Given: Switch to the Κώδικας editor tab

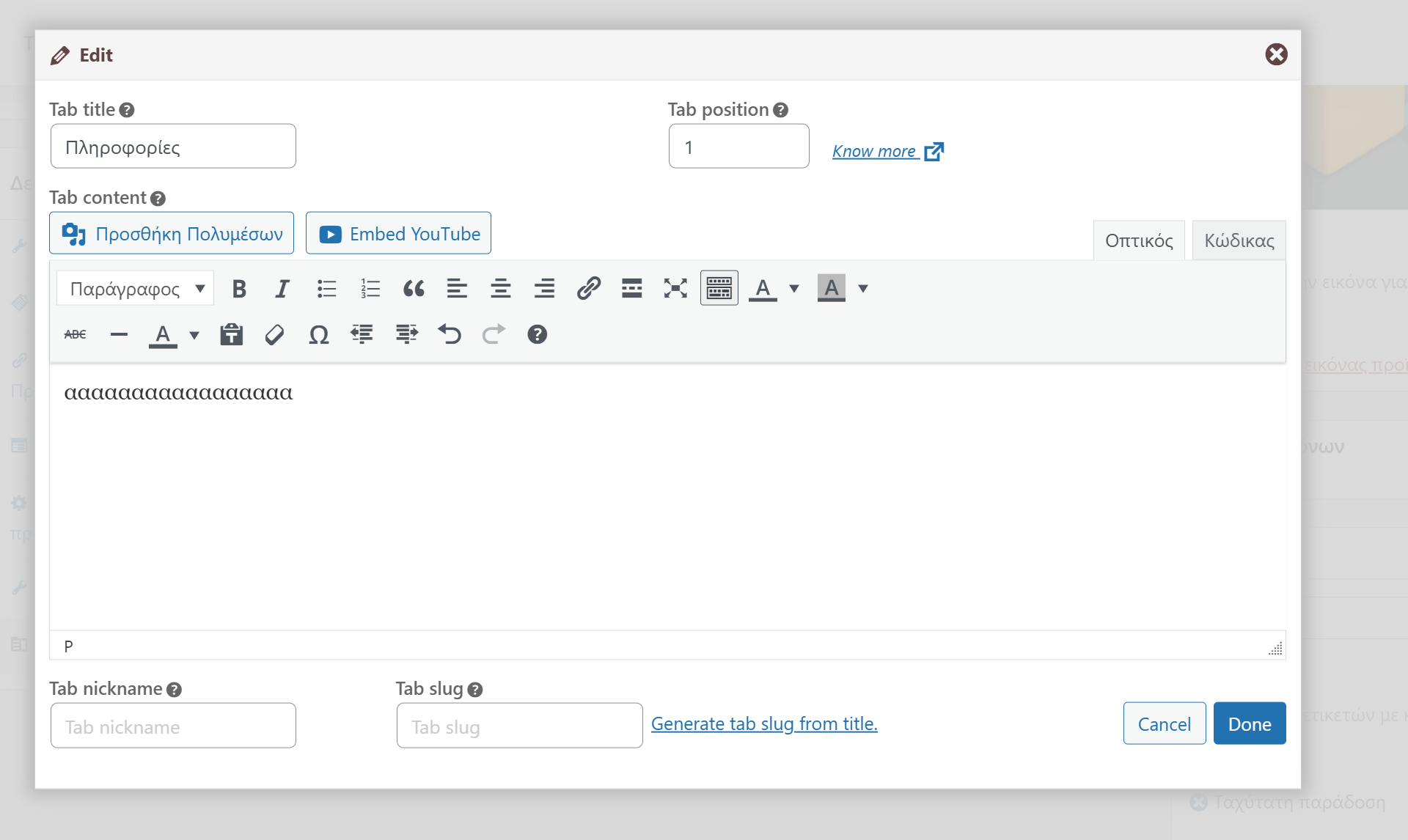Looking at the screenshot, I should (x=1239, y=240).
